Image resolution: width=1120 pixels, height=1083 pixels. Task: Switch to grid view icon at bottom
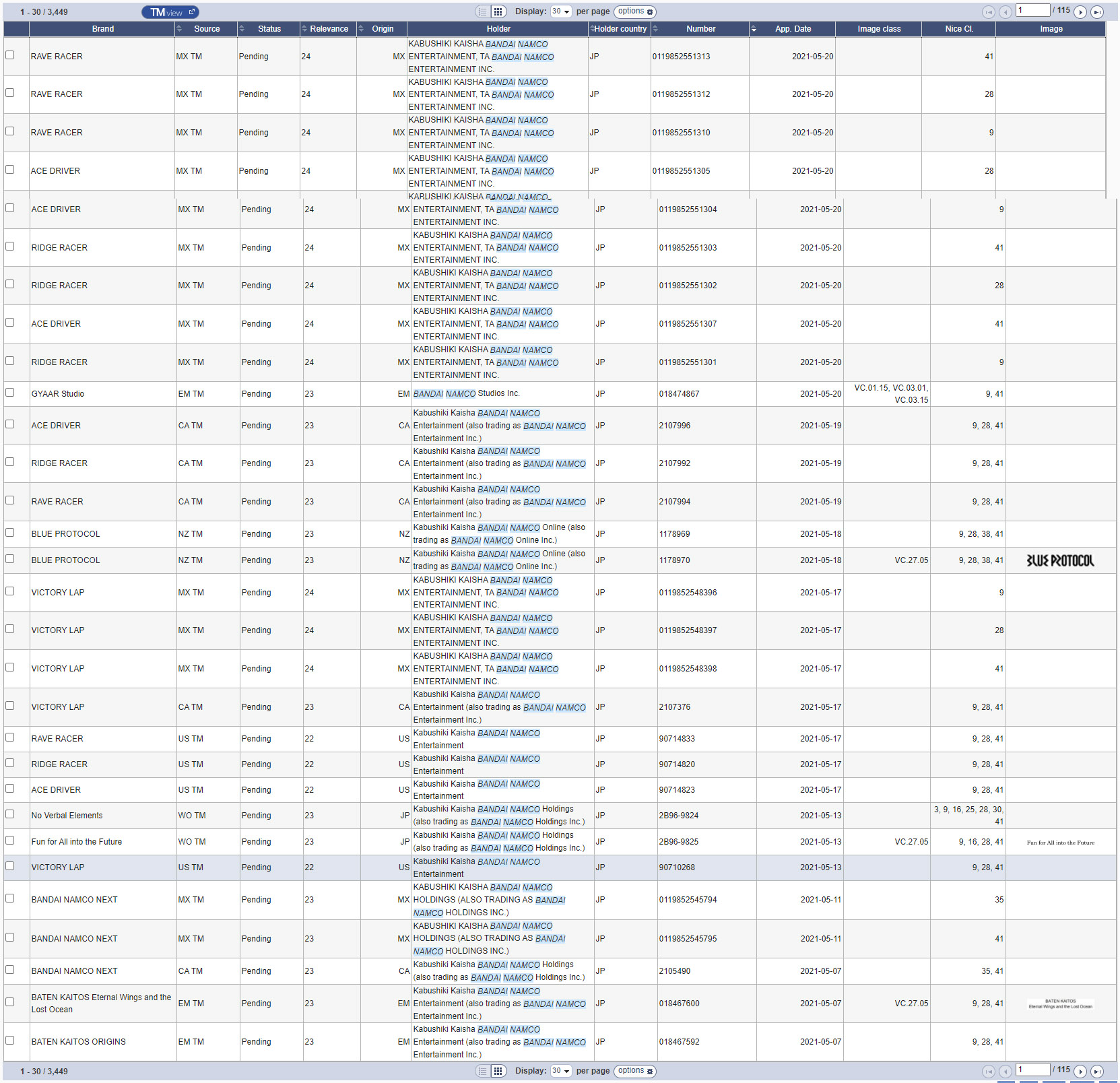(498, 1071)
